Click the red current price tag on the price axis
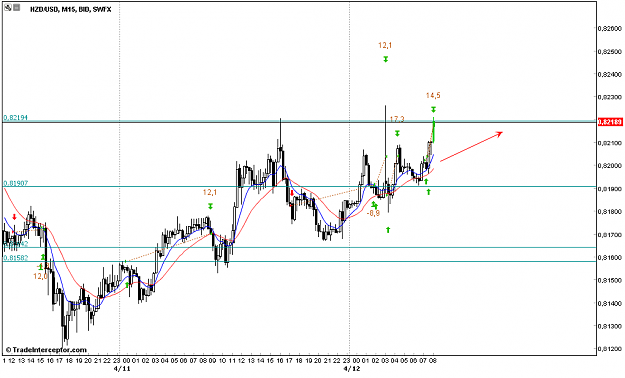Screen dimensions: 625x378 610,122
